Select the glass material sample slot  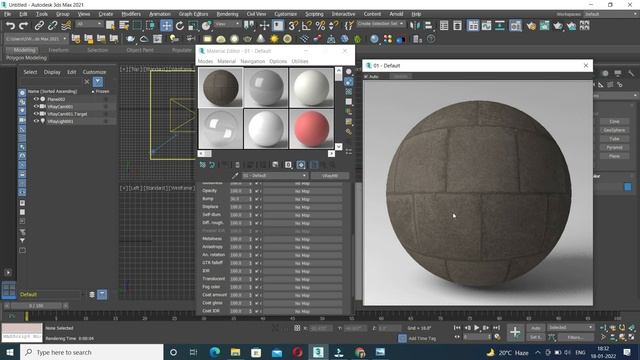220,129
